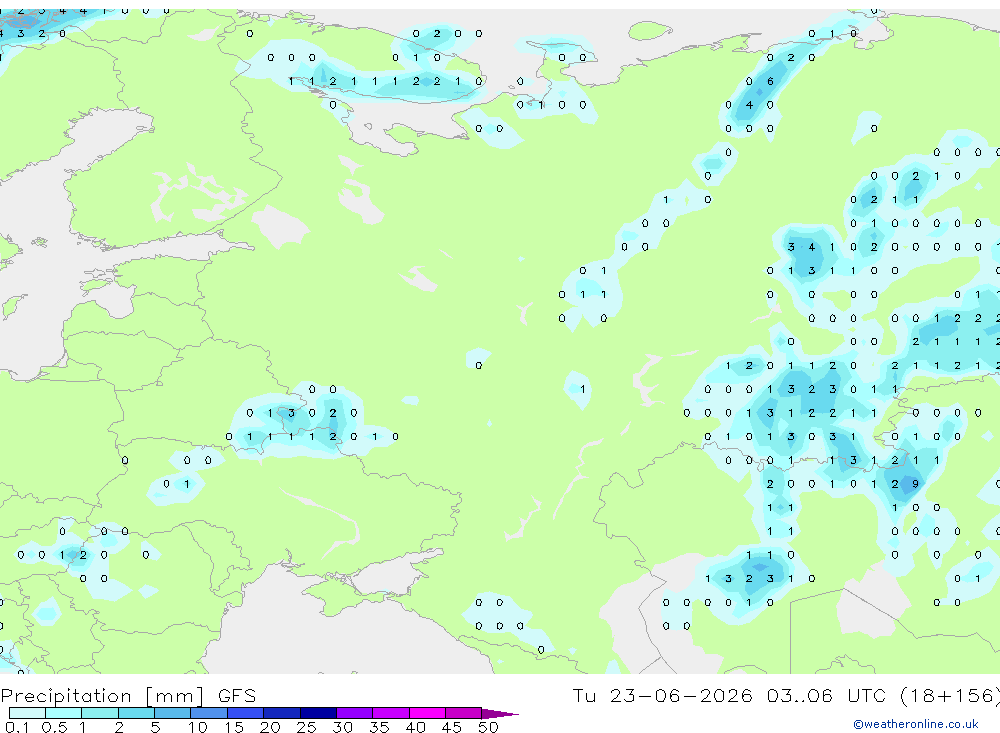Click the 10–15 mm legend swatch
1000x733 pixels.
tap(209, 713)
